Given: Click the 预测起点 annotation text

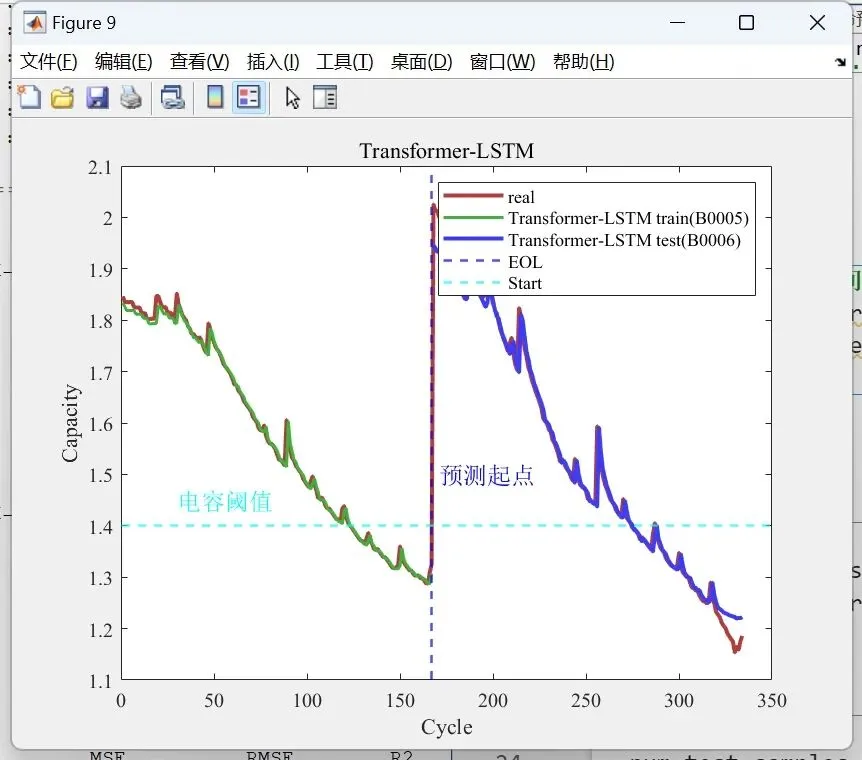Looking at the screenshot, I should [487, 476].
